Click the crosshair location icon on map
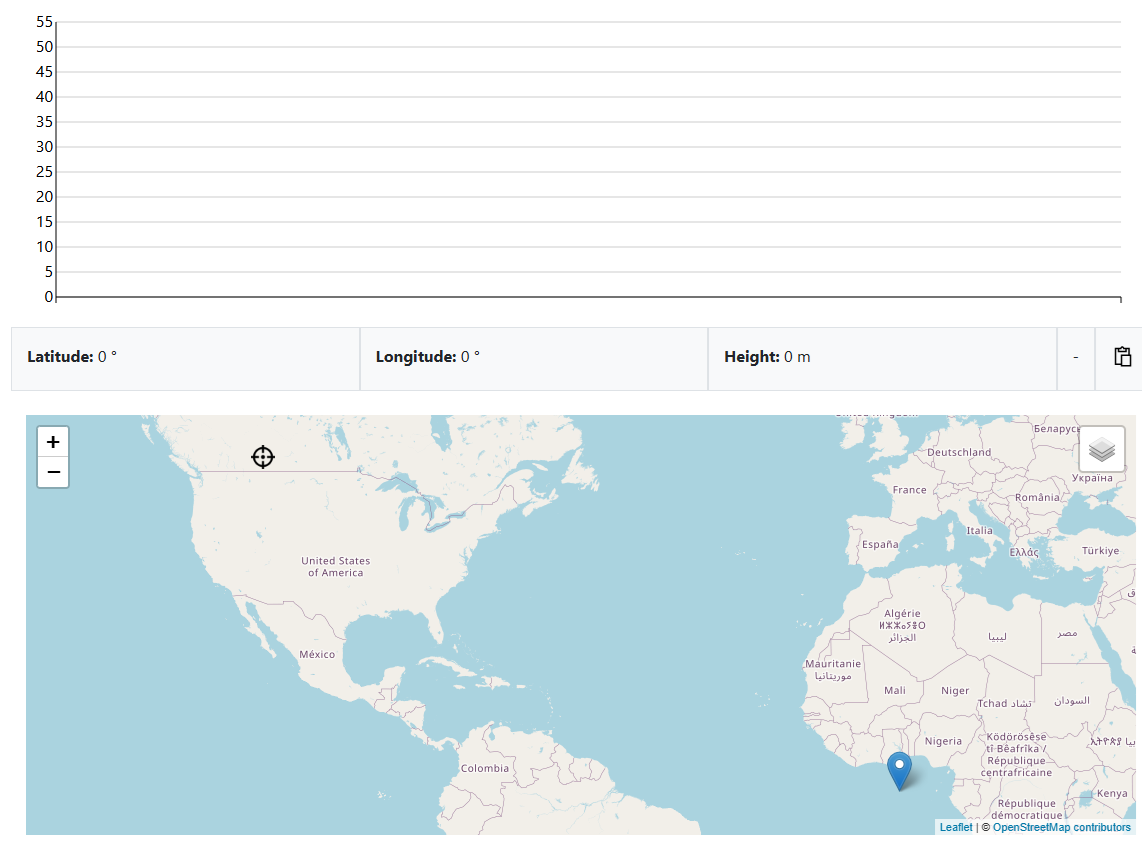The width and height of the screenshot is (1142, 841). click(262, 457)
